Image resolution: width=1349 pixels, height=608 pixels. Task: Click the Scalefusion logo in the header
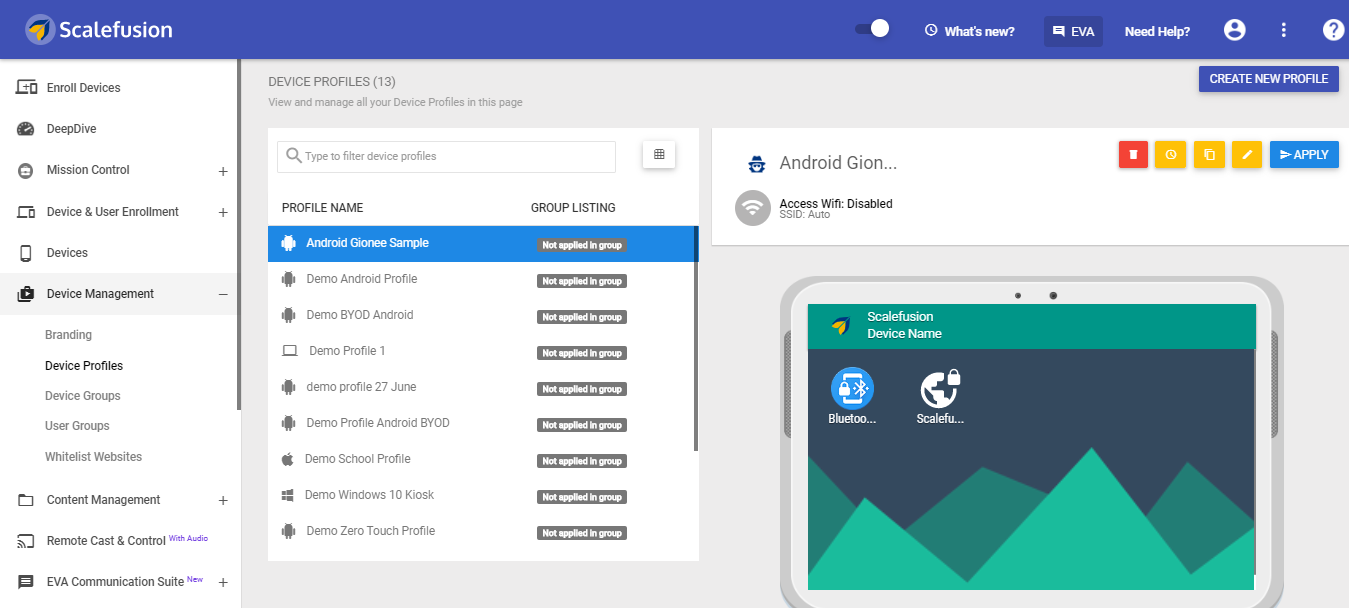pyautogui.click(x=99, y=30)
